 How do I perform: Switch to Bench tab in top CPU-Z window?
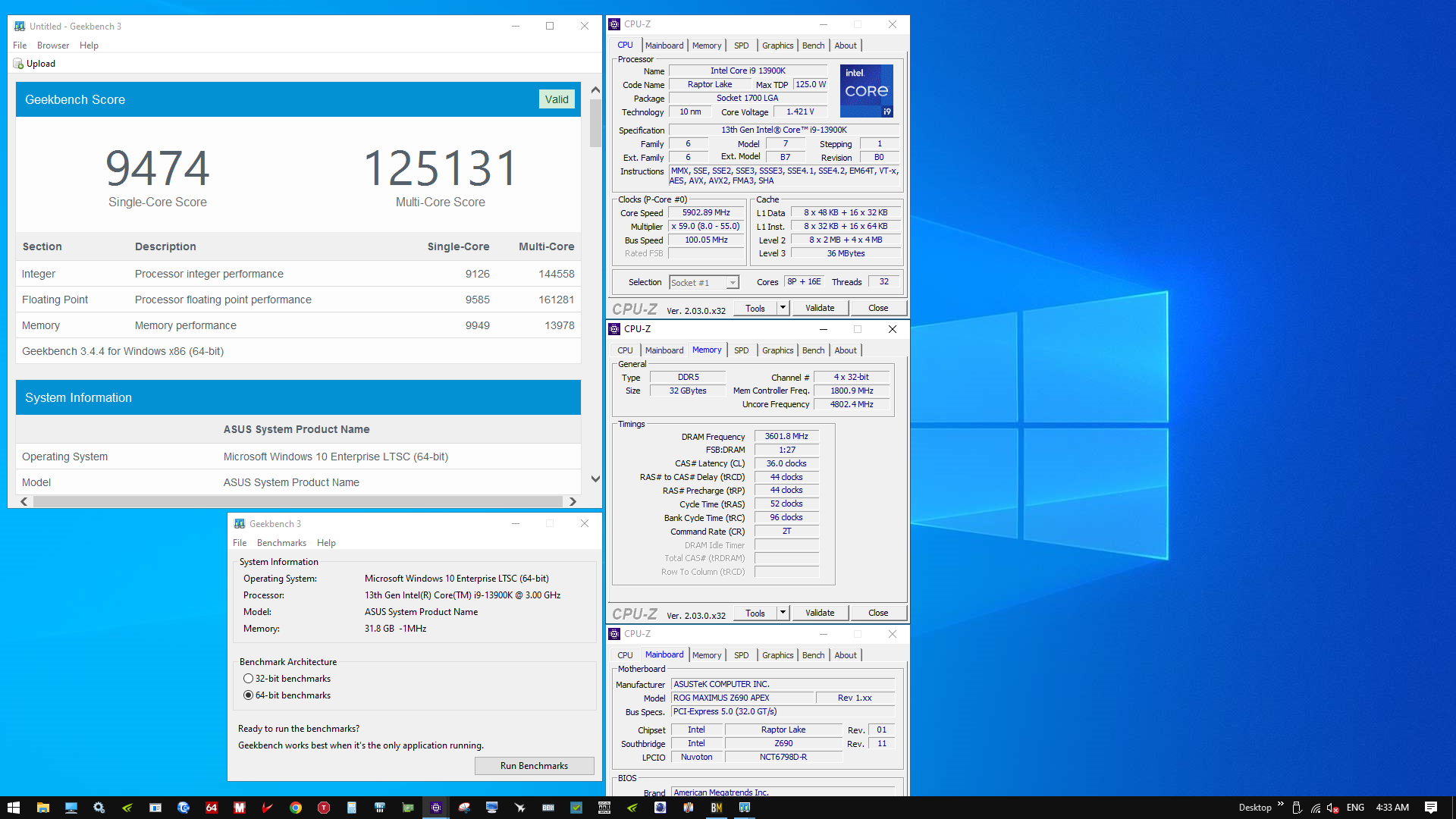pos(813,45)
